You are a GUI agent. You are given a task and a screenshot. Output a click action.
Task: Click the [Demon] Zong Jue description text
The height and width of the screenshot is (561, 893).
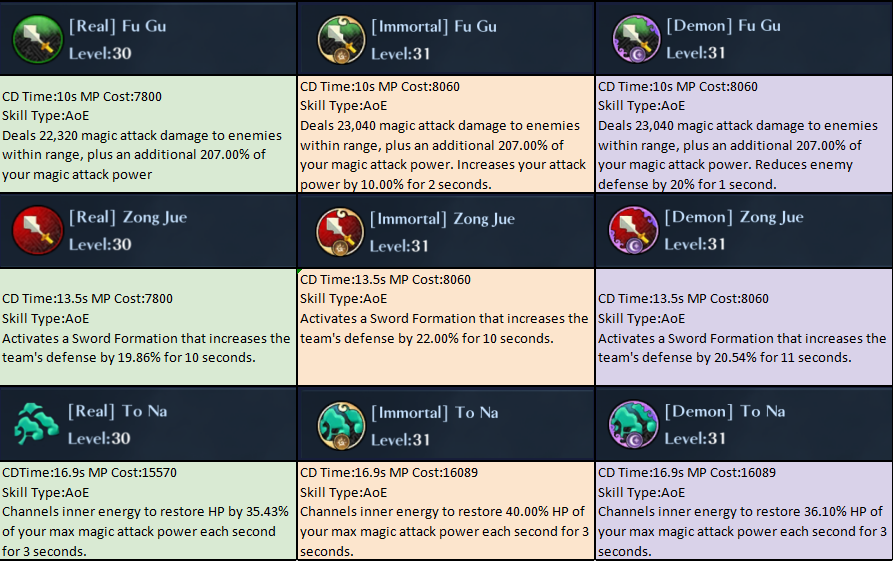tap(742, 347)
